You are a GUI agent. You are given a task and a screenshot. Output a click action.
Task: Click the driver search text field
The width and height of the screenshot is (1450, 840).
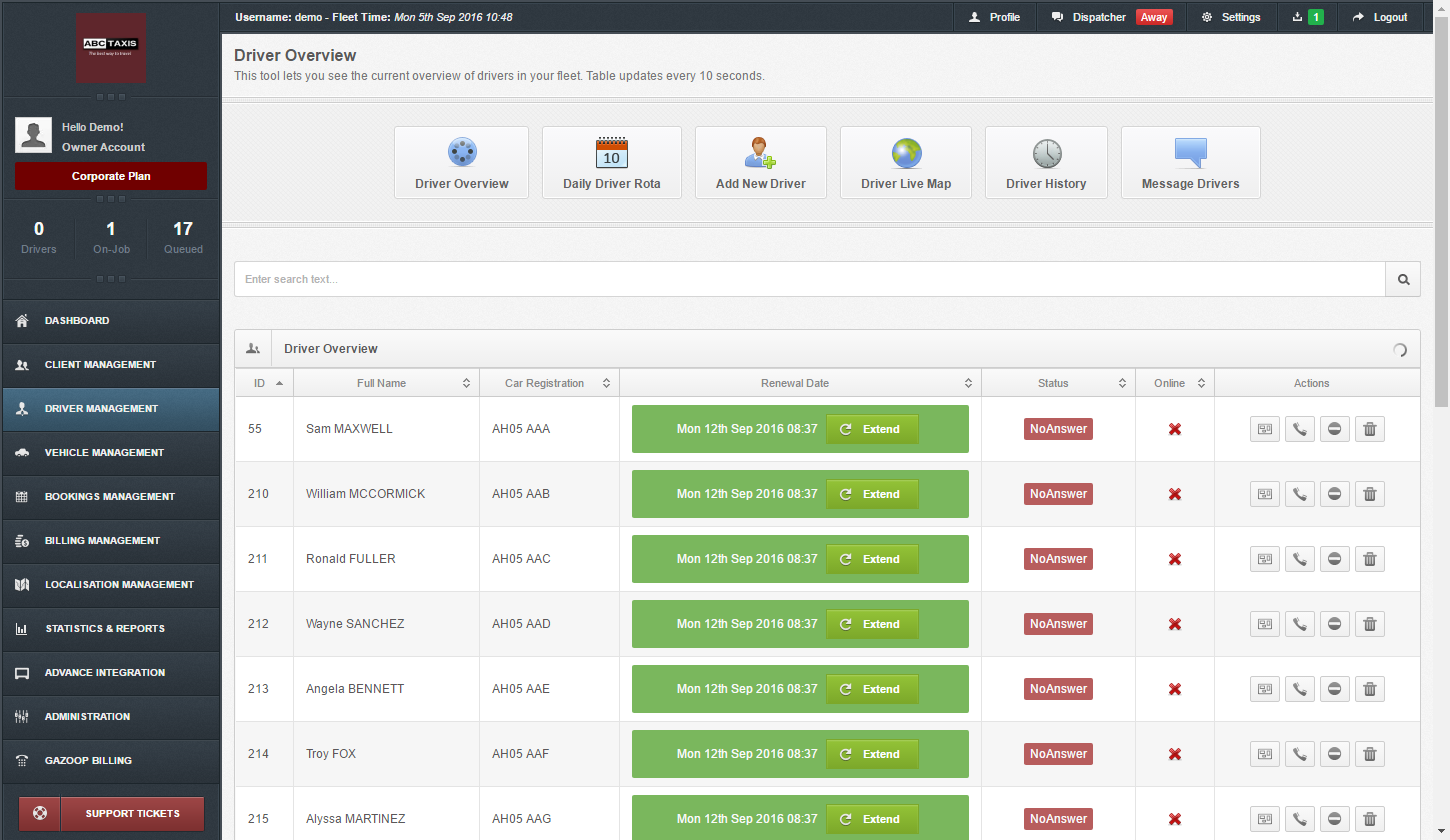pos(700,279)
